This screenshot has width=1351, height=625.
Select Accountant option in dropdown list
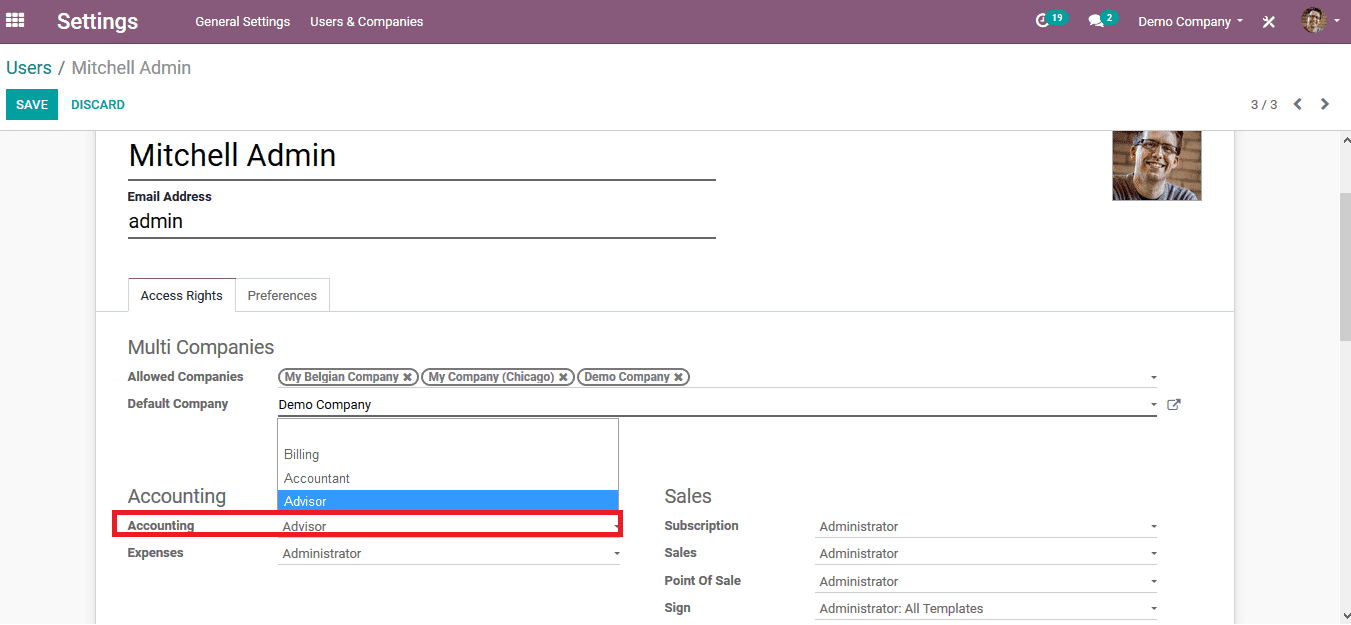448,478
